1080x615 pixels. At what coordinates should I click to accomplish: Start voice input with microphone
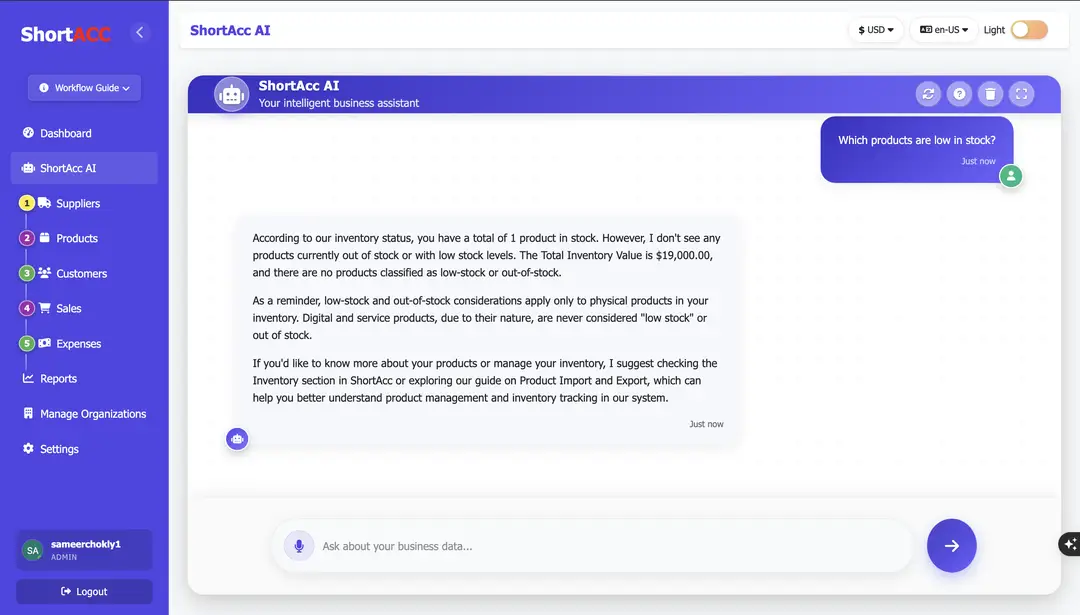tap(299, 546)
